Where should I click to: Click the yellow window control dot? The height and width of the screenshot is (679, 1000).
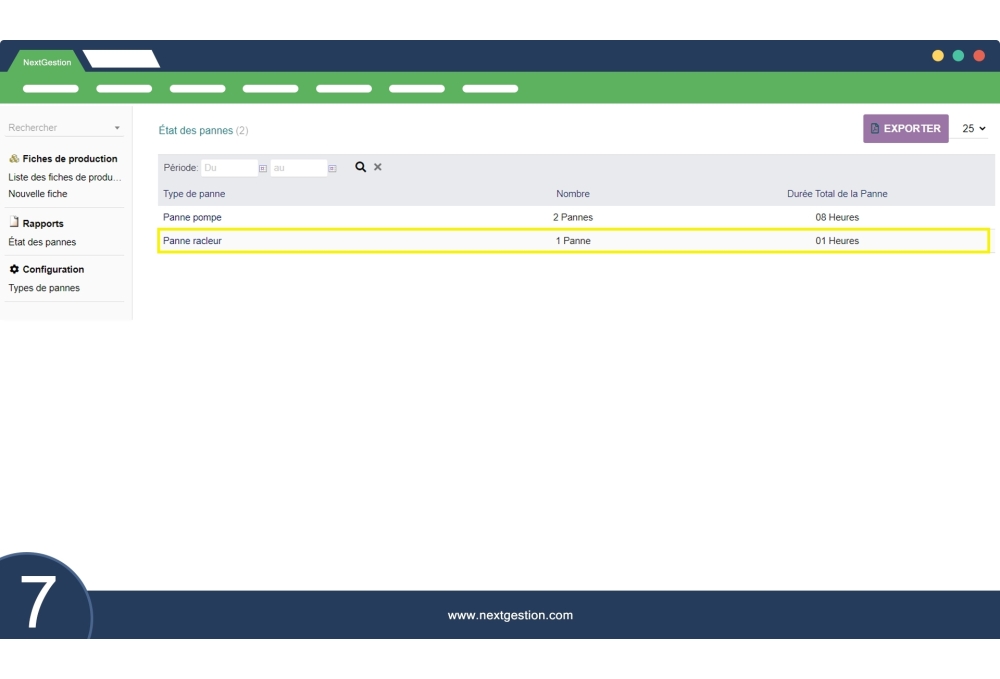coord(938,56)
